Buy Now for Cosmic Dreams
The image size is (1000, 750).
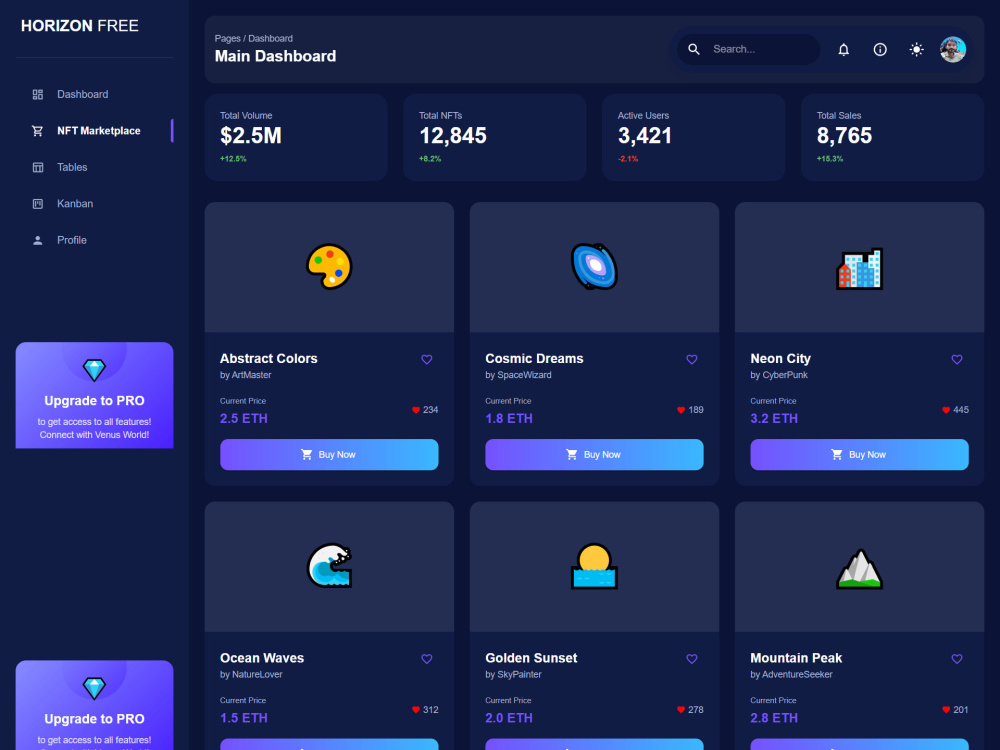(594, 455)
